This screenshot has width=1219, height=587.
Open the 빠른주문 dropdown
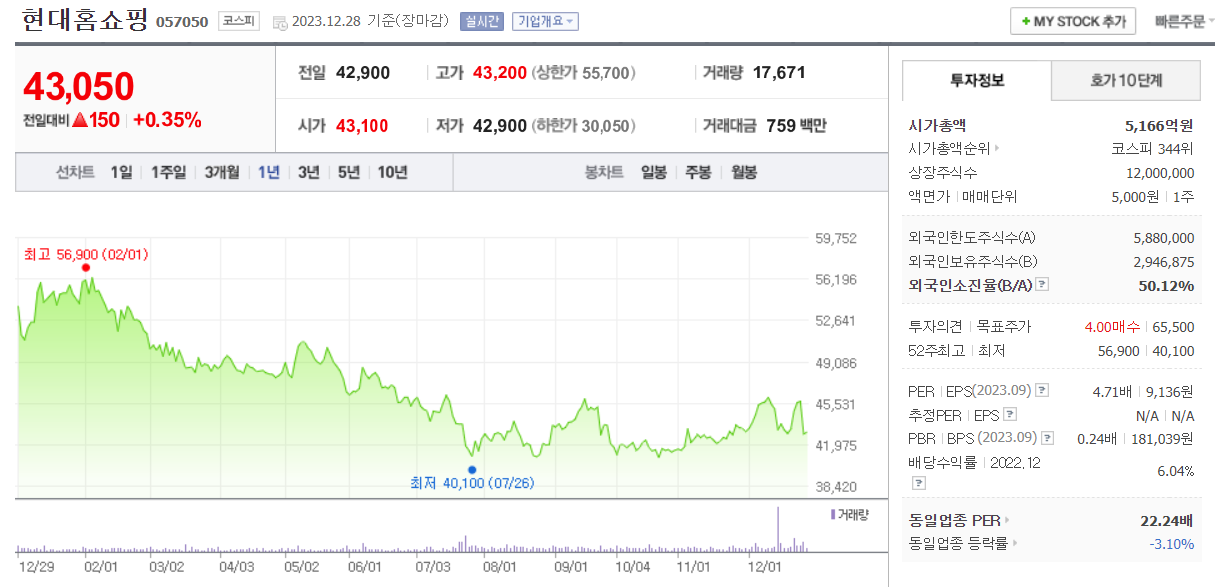point(1185,21)
